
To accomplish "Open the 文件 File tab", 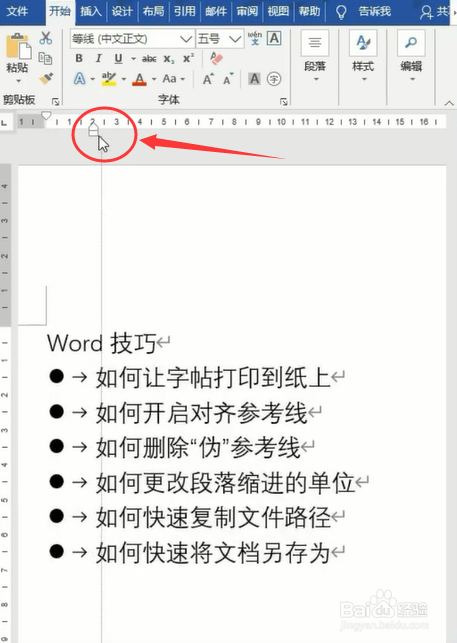I will pos(18,11).
